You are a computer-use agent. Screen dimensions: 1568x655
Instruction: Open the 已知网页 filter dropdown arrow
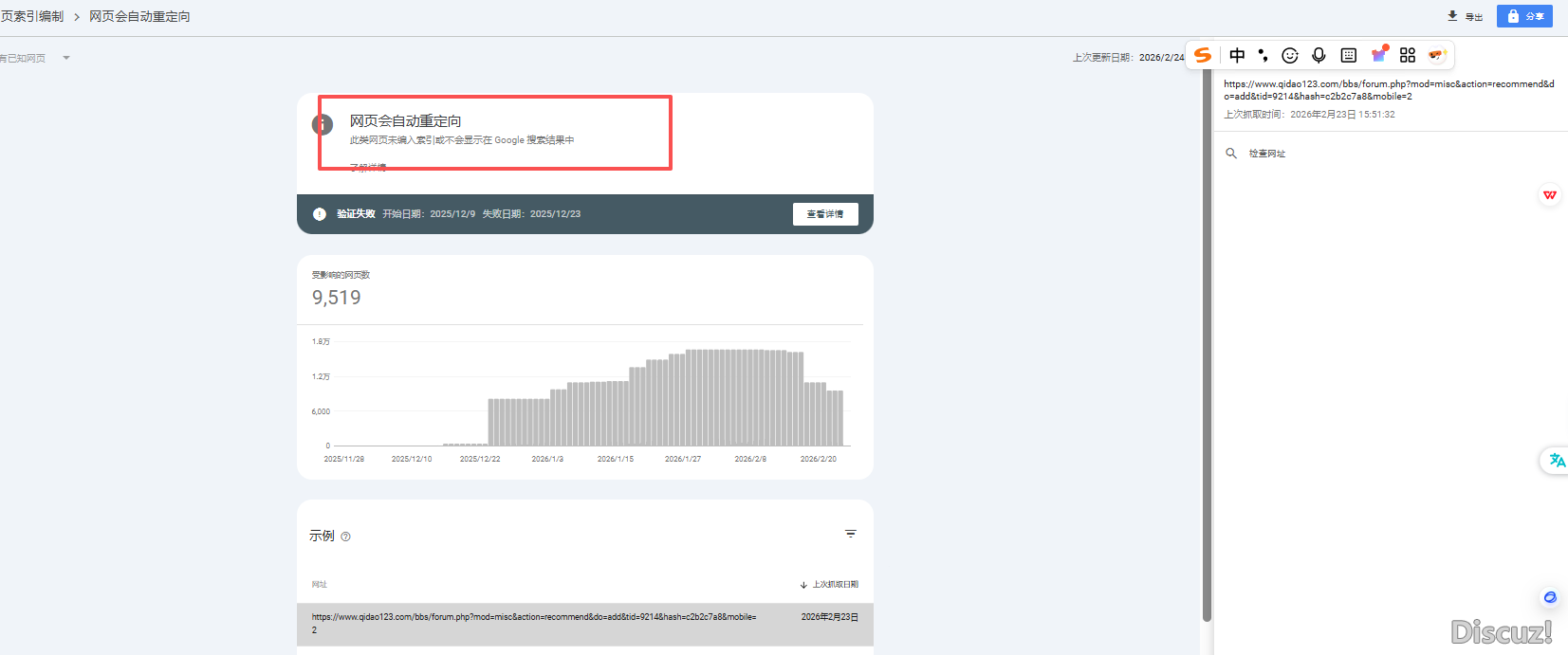(66, 58)
